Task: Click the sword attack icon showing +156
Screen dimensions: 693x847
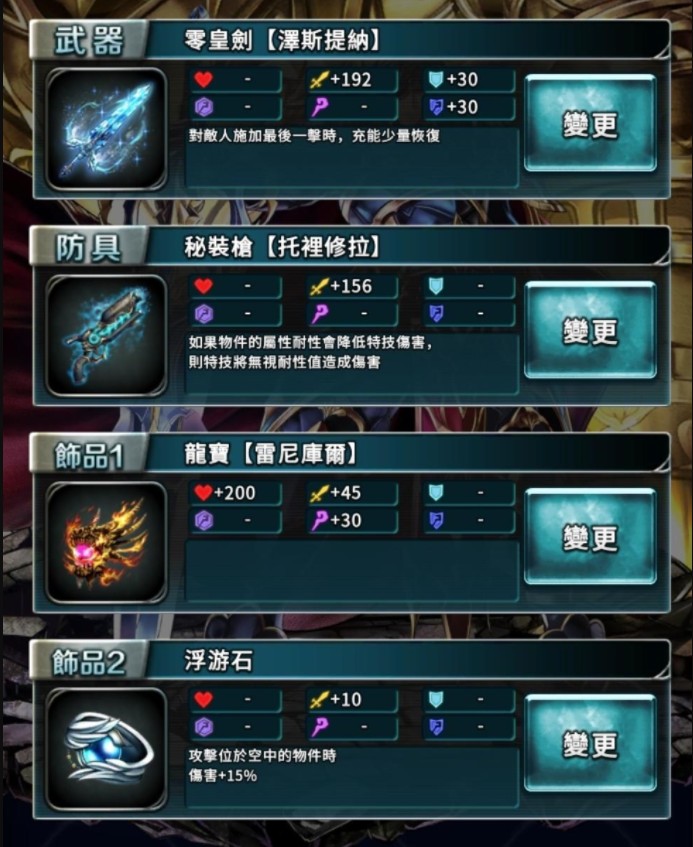Action: (x=319, y=286)
